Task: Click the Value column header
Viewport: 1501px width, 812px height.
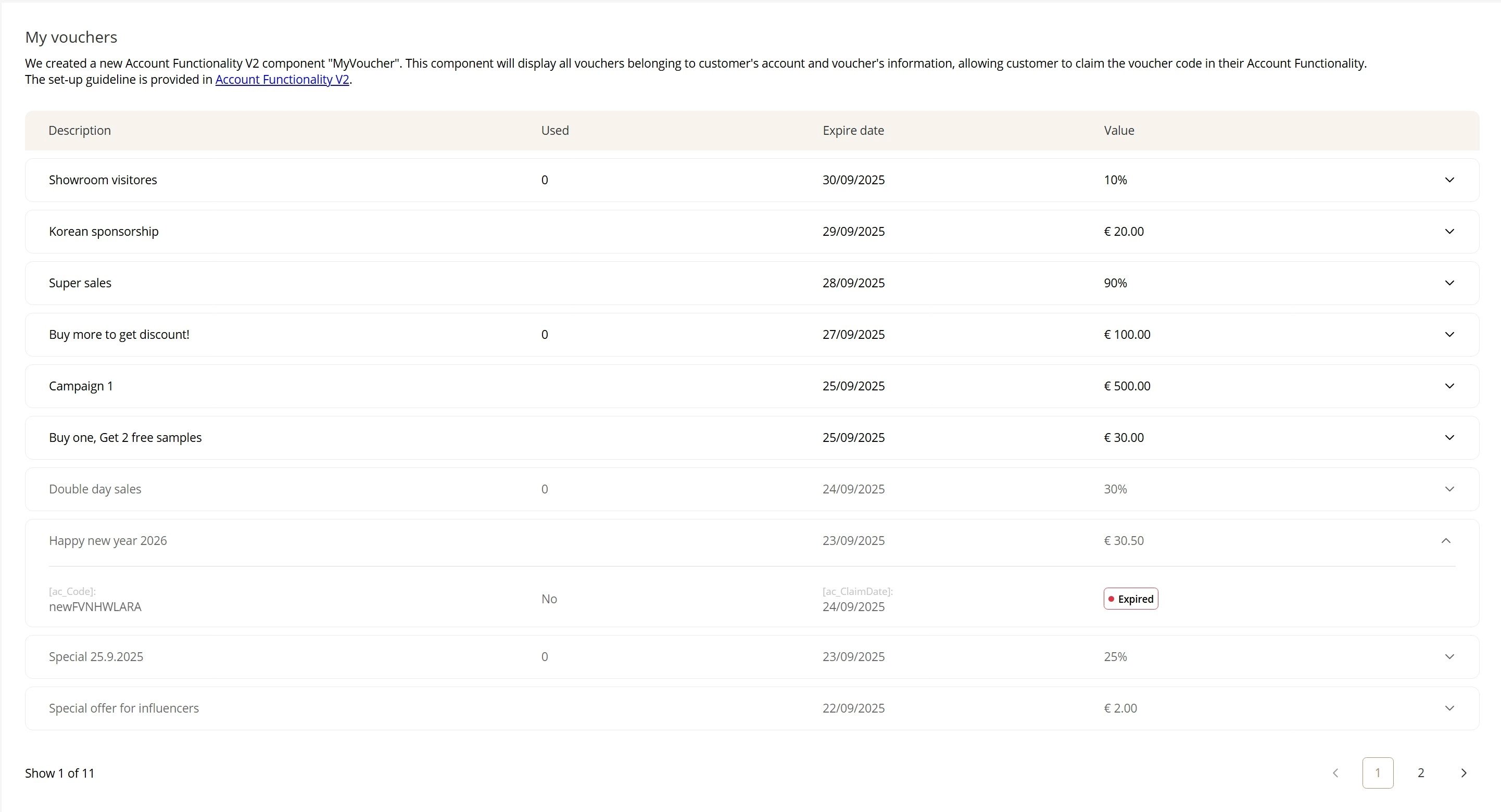Action: pyautogui.click(x=1119, y=131)
